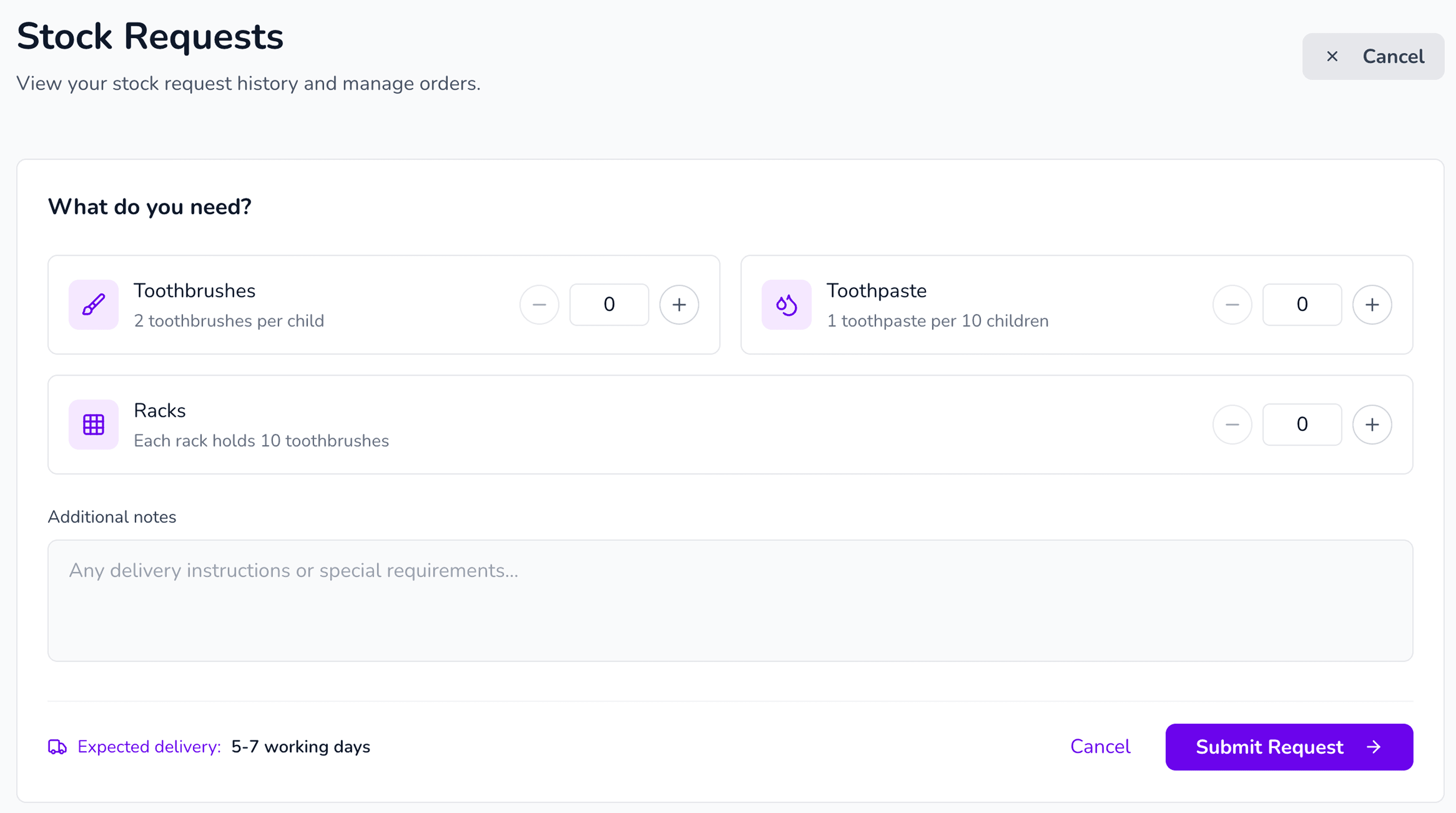Click '1 toothpaste per 10 children' text
1456x813 pixels.
(x=938, y=321)
